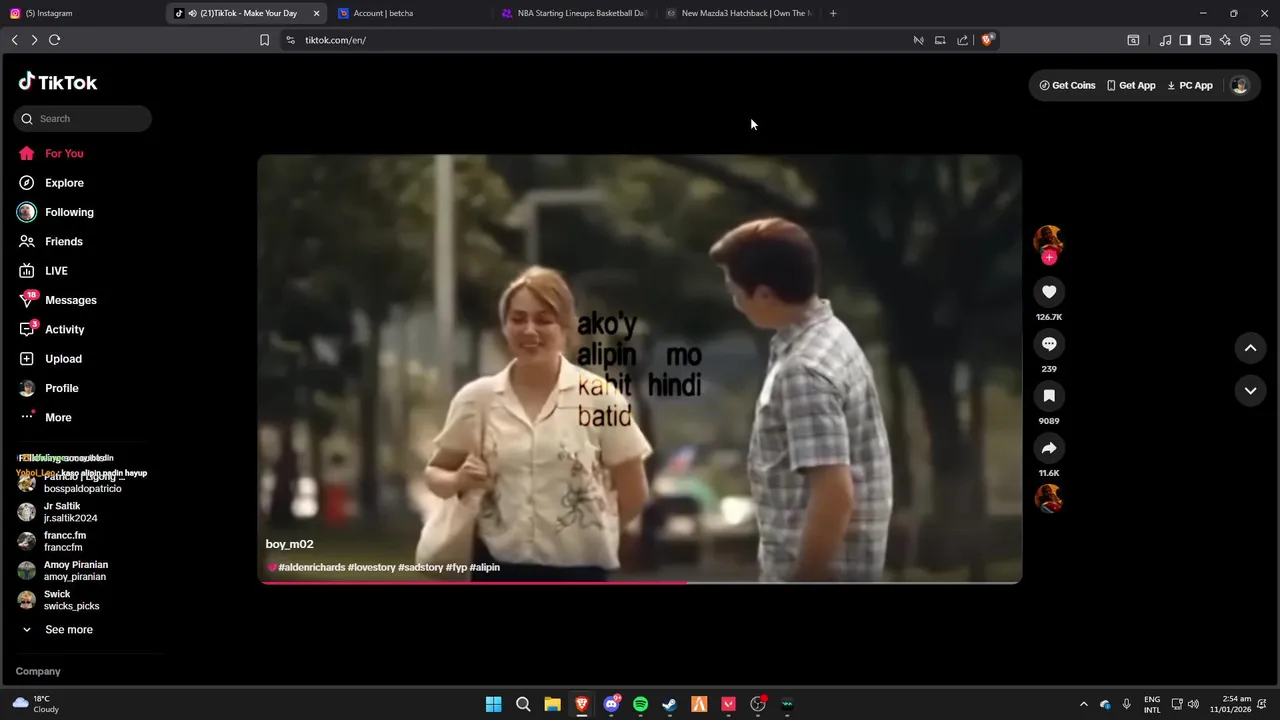Click the #alipin hashtag
Viewport: 1280px width, 720px height.
485,567
